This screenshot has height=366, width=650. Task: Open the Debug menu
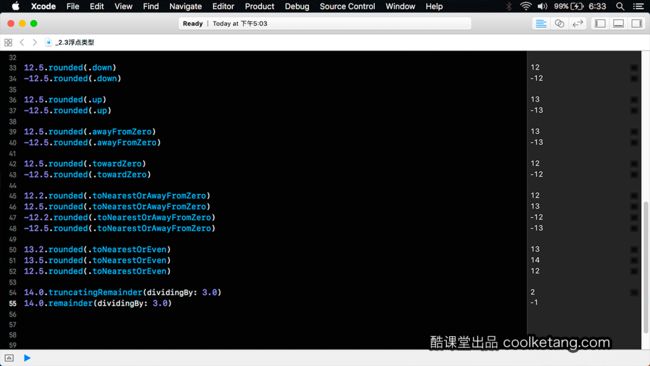pyautogui.click(x=297, y=6)
